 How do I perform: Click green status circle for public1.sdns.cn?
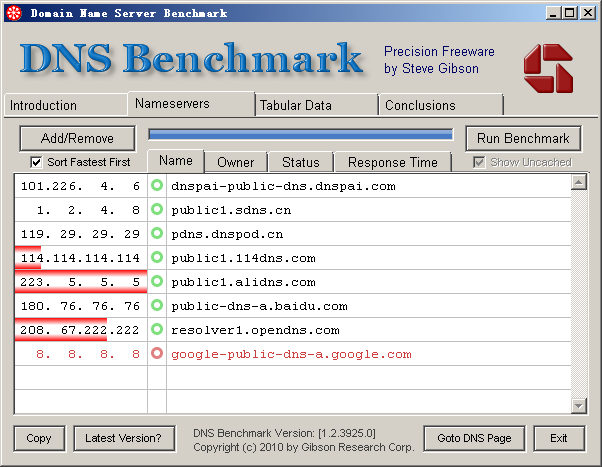coord(157,209)
